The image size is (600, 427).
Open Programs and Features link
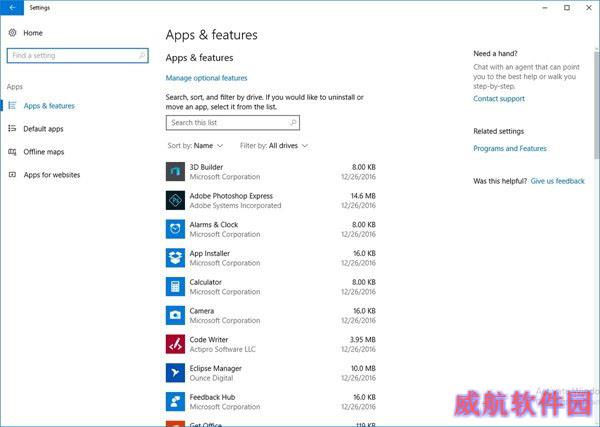[510, 148]
